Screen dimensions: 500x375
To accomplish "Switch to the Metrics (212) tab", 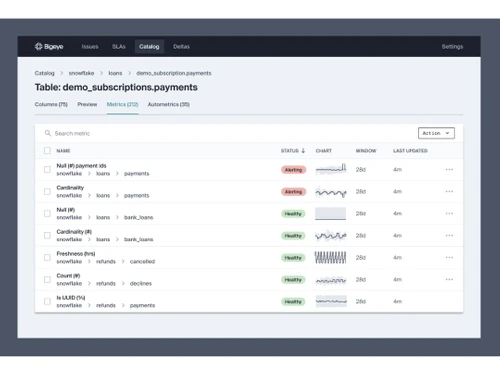I will [x=122, y=104].
